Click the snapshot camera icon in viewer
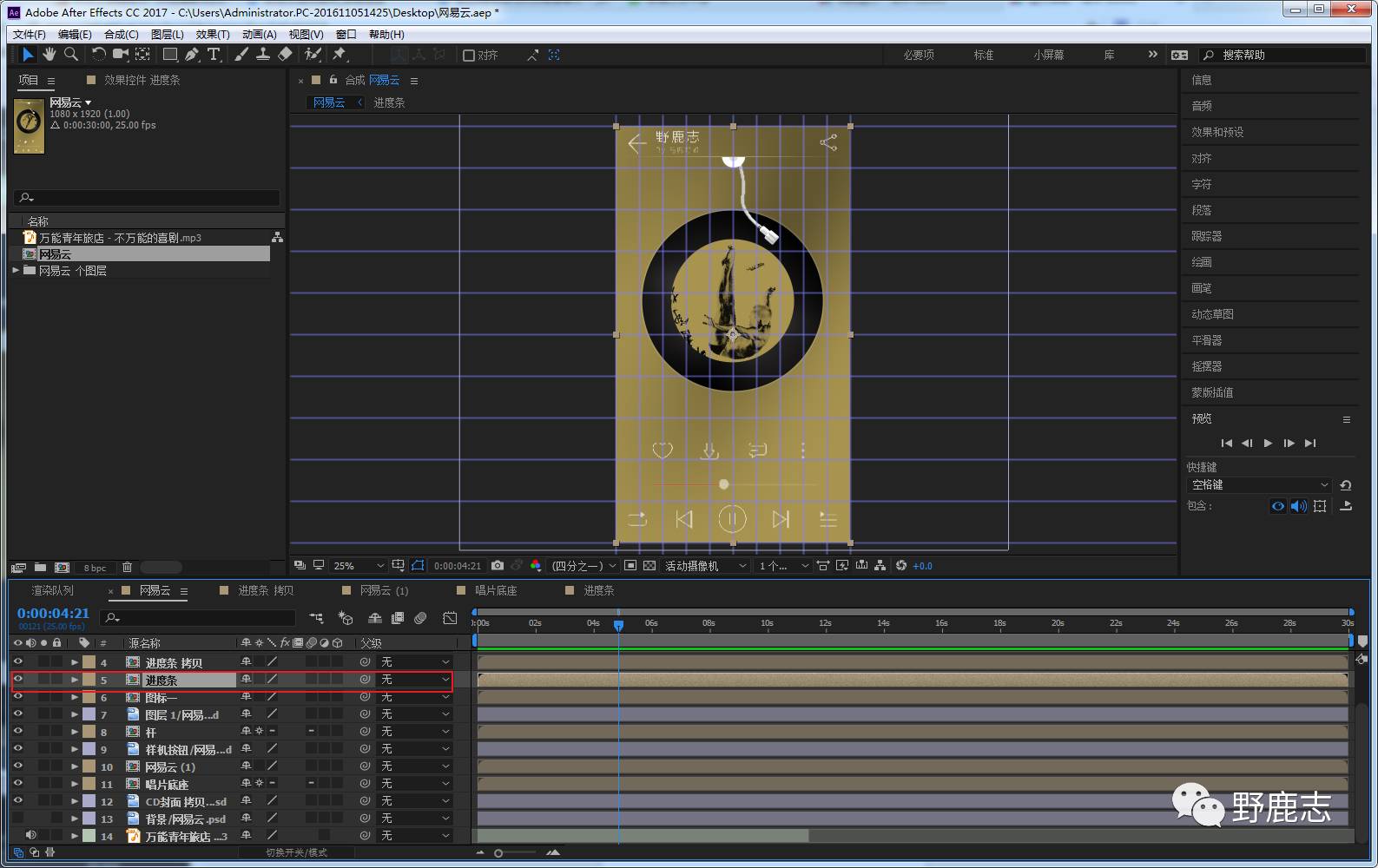Screen dimensions: 1378x868 497,566
